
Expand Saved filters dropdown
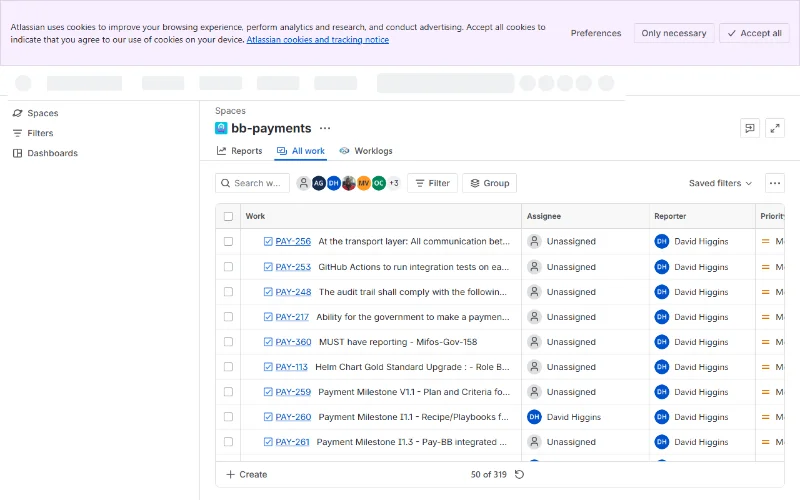(720, 183)
